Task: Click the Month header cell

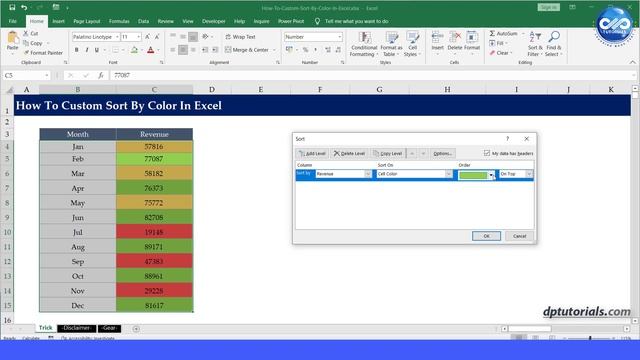Action: pos(78,134)
